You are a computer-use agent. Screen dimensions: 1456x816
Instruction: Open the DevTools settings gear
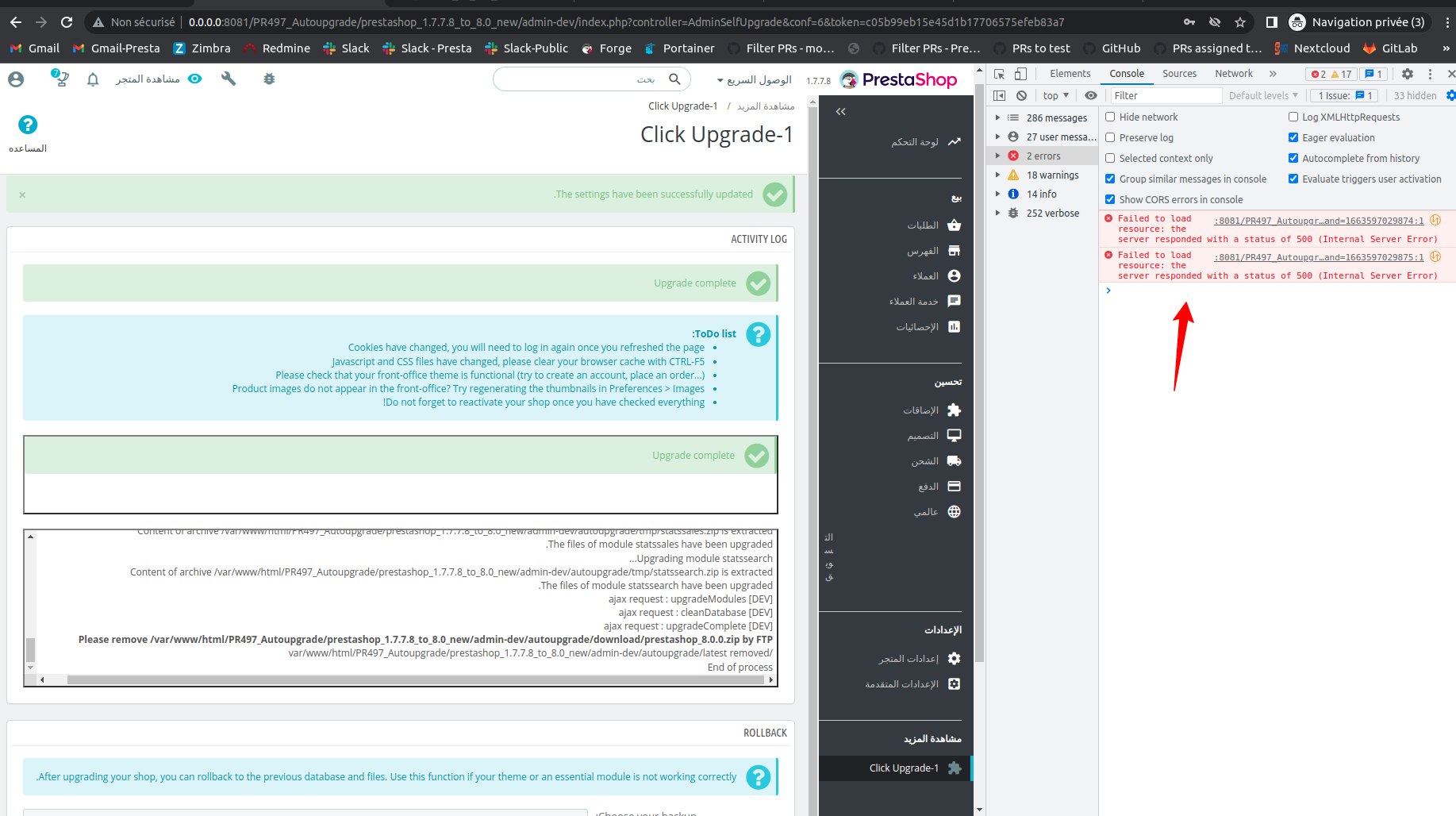point(1407,73)
